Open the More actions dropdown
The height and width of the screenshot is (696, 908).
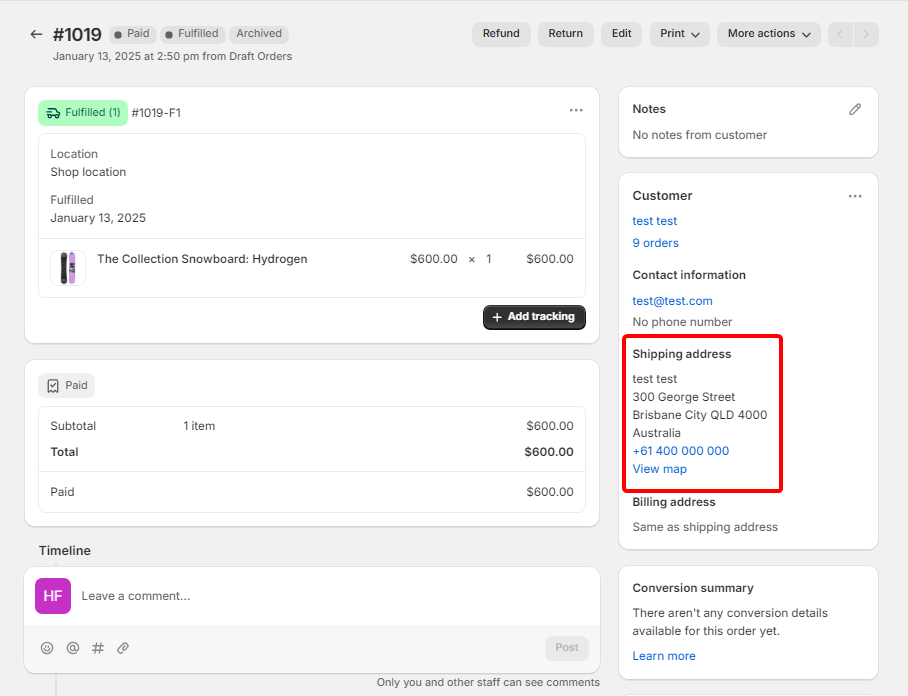coord(768,34)
